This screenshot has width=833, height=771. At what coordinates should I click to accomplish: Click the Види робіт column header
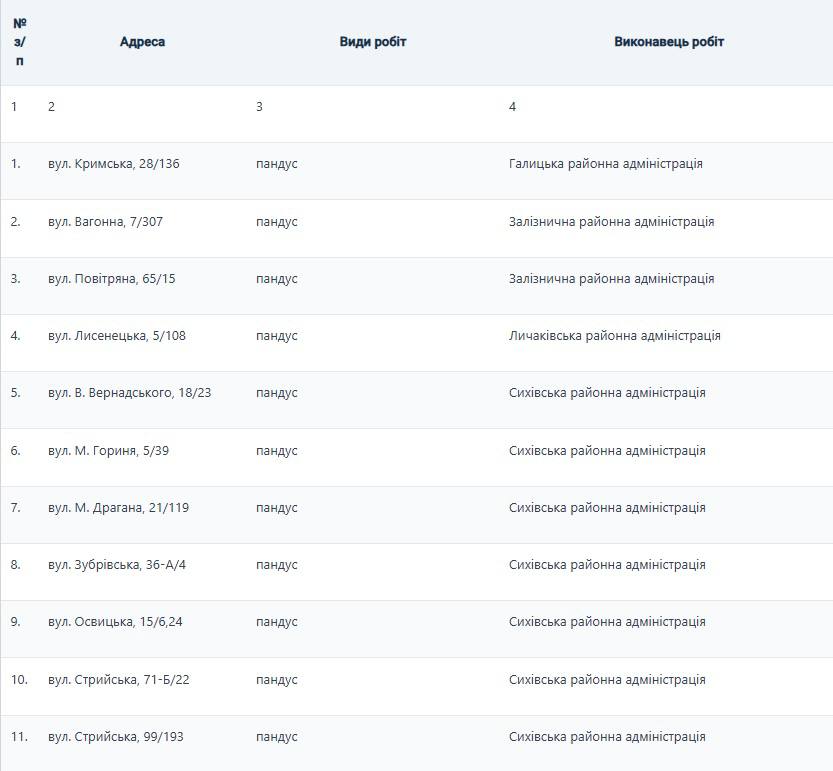(373, 42)
